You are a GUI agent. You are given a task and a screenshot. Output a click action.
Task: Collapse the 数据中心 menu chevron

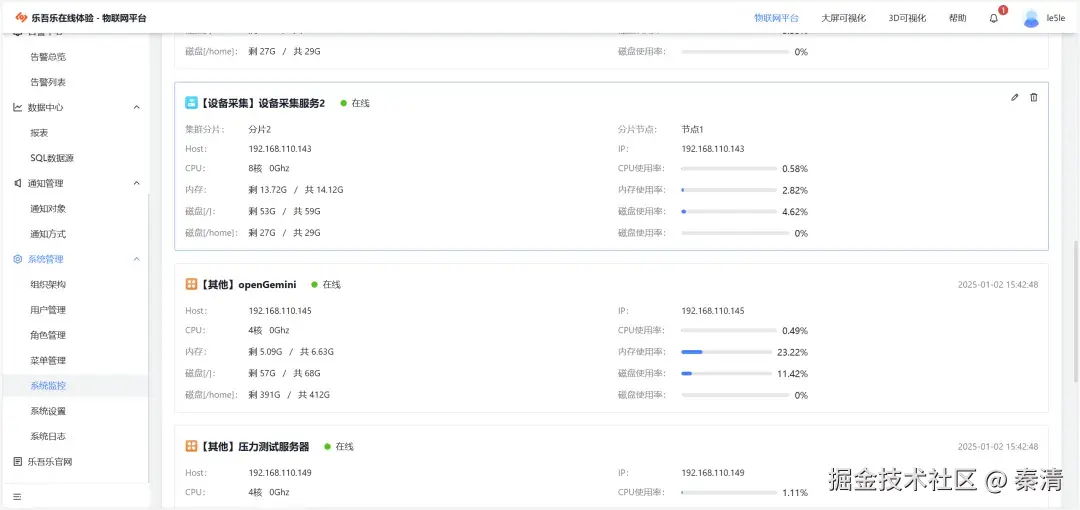pos(136,107)
